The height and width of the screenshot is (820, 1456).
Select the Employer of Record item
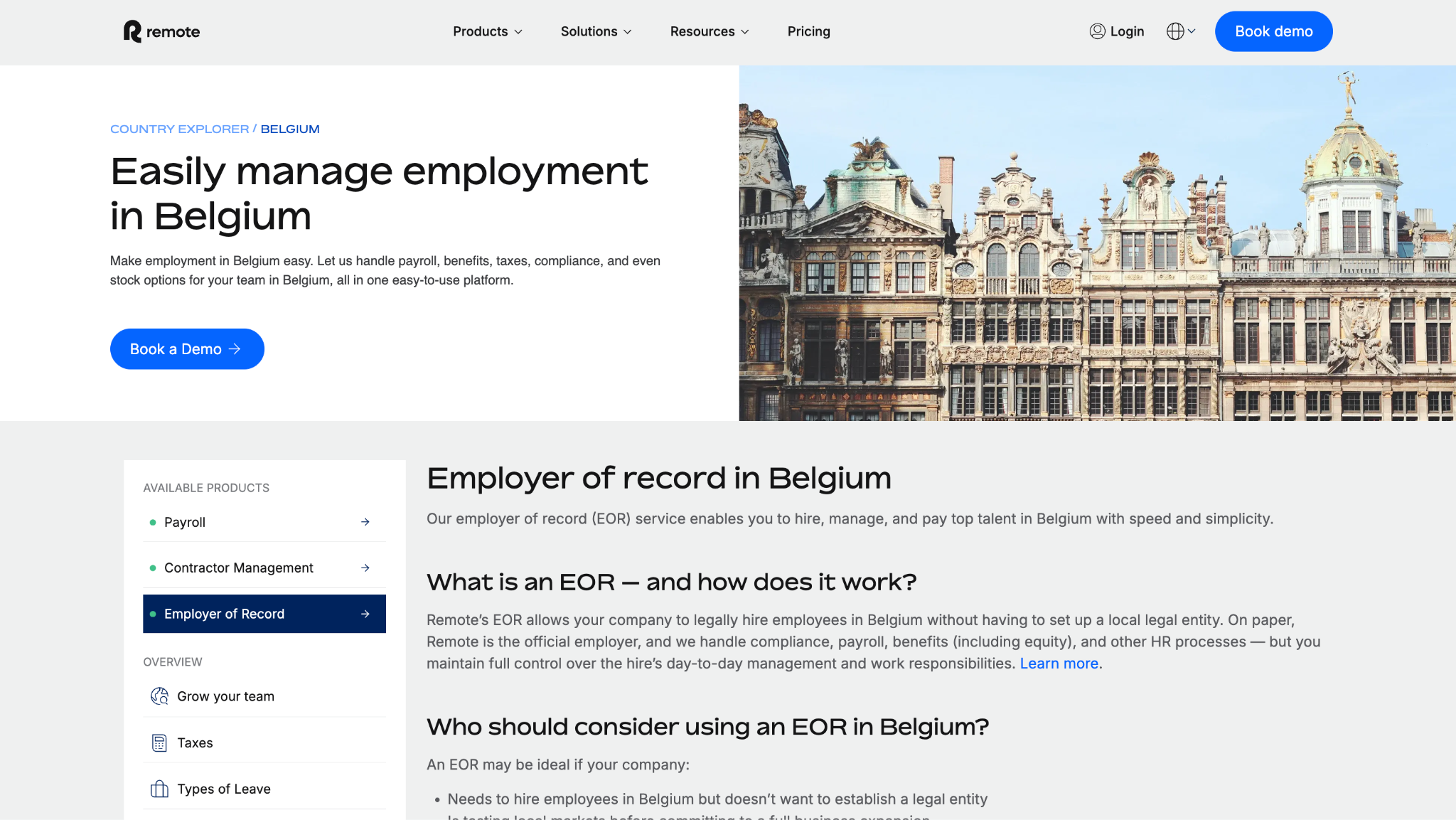click(264, 614)
